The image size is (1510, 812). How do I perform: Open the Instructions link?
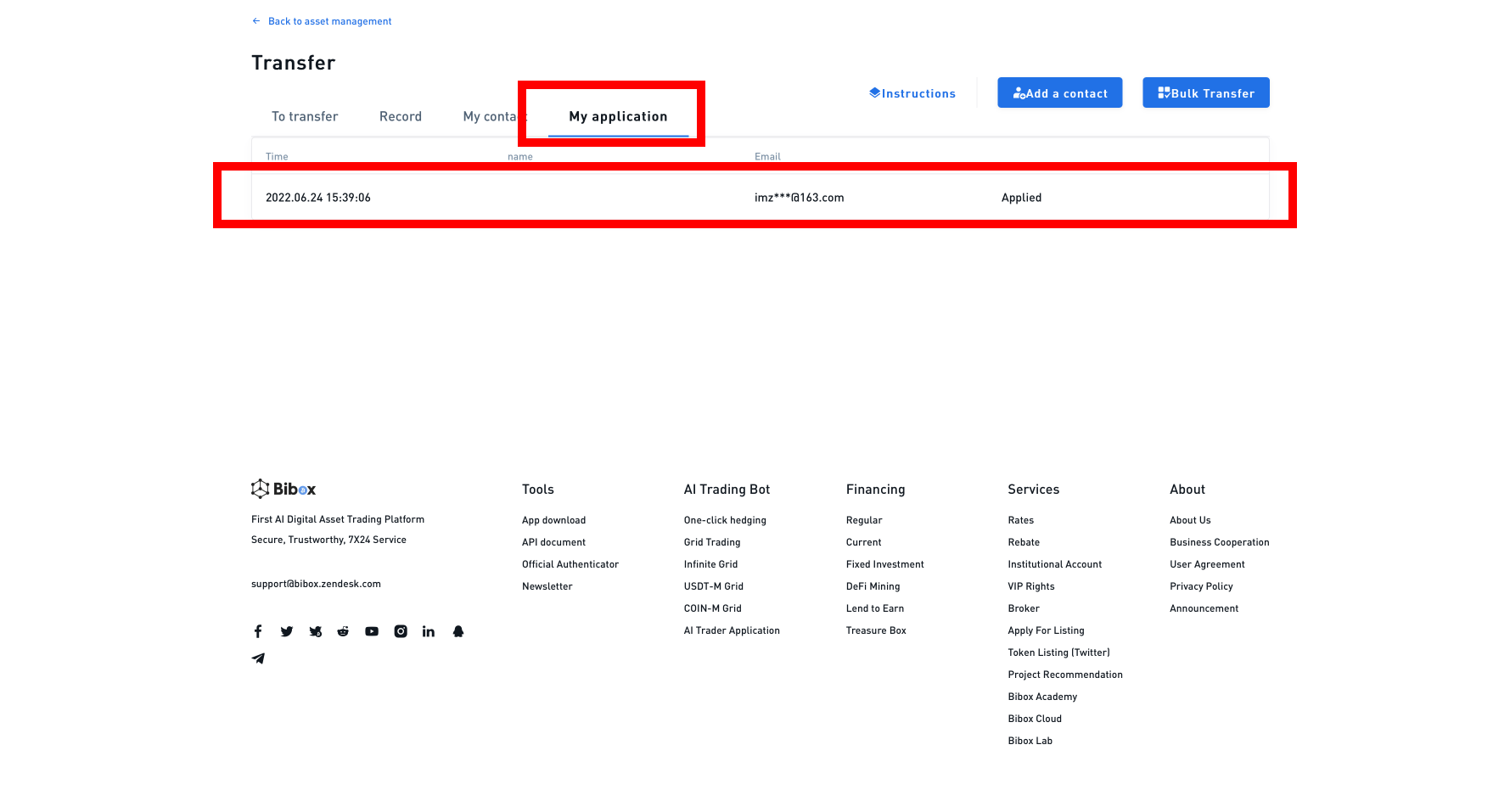pyautogui.click(x=912, y=93)
